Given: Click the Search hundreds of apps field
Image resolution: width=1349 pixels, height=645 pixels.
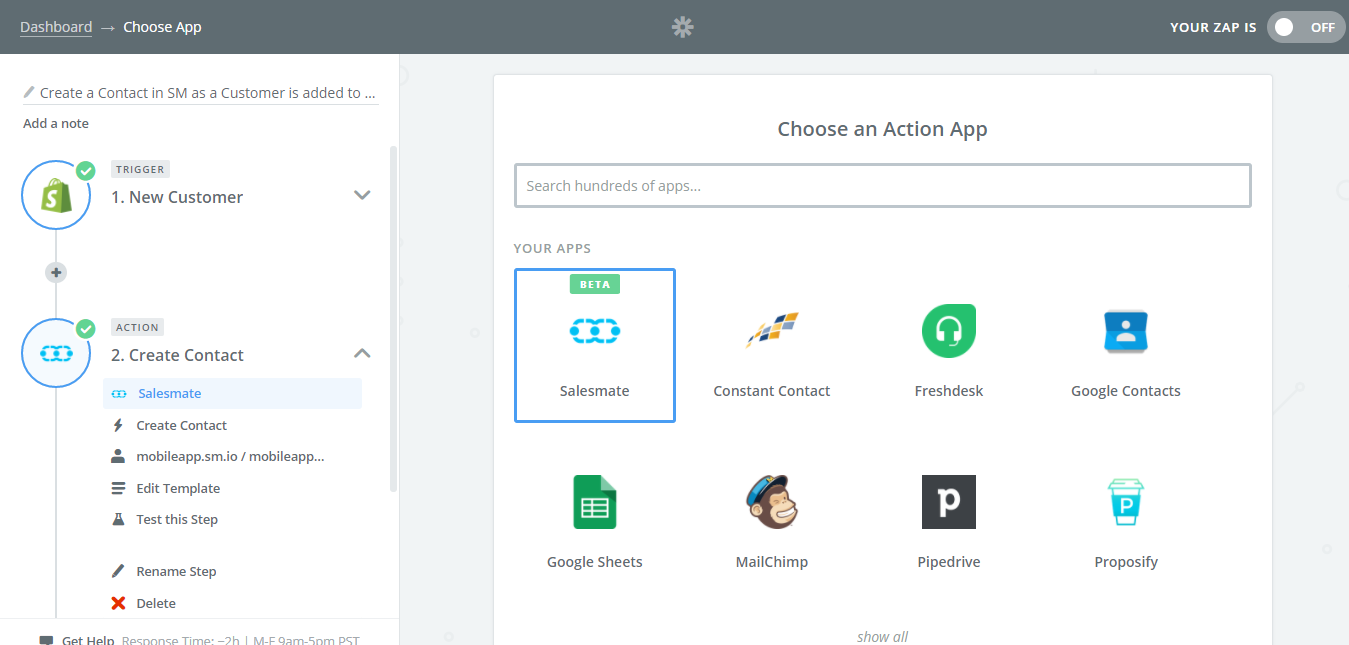Looking at the screenshot, I should (883, 186).
